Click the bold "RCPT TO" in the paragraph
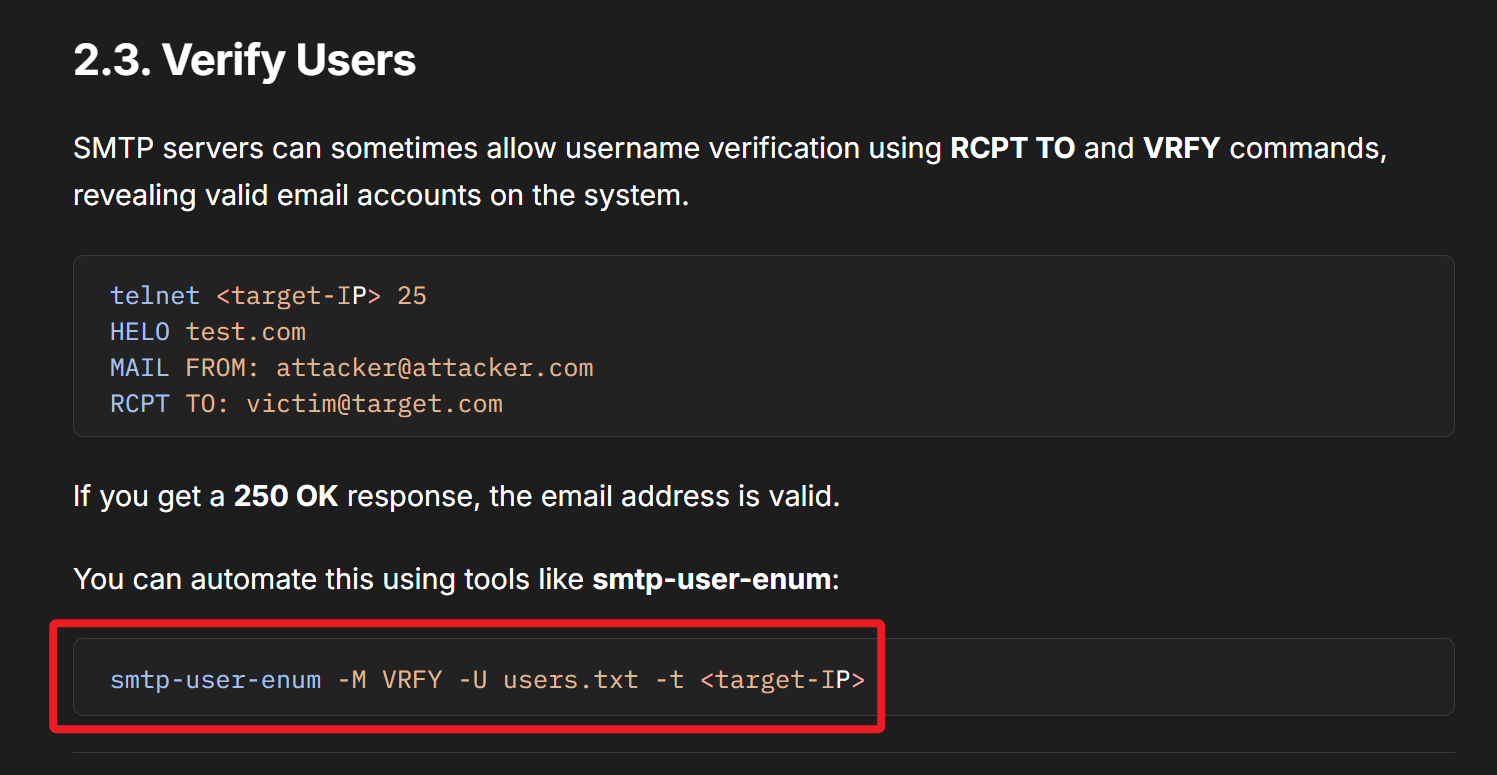Screen dimensions: 1497x775 1012,149
